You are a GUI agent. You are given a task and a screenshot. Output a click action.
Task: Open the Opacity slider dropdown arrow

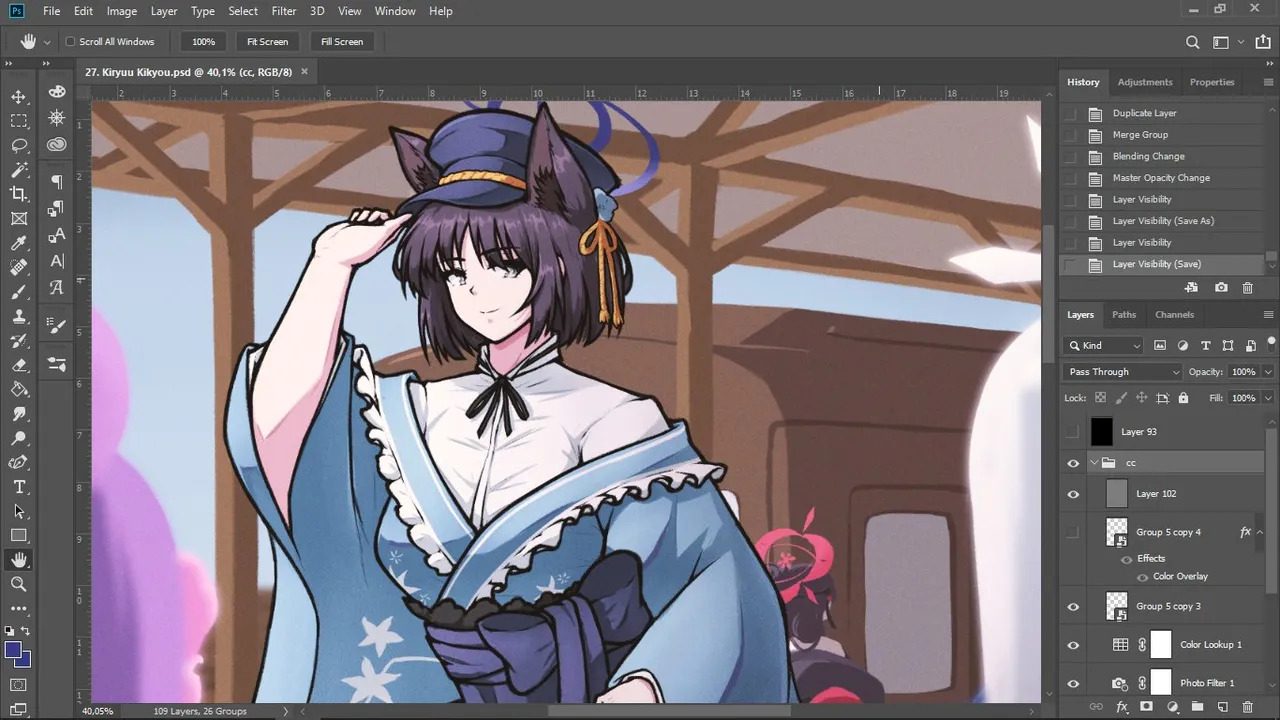(1268, 372)
